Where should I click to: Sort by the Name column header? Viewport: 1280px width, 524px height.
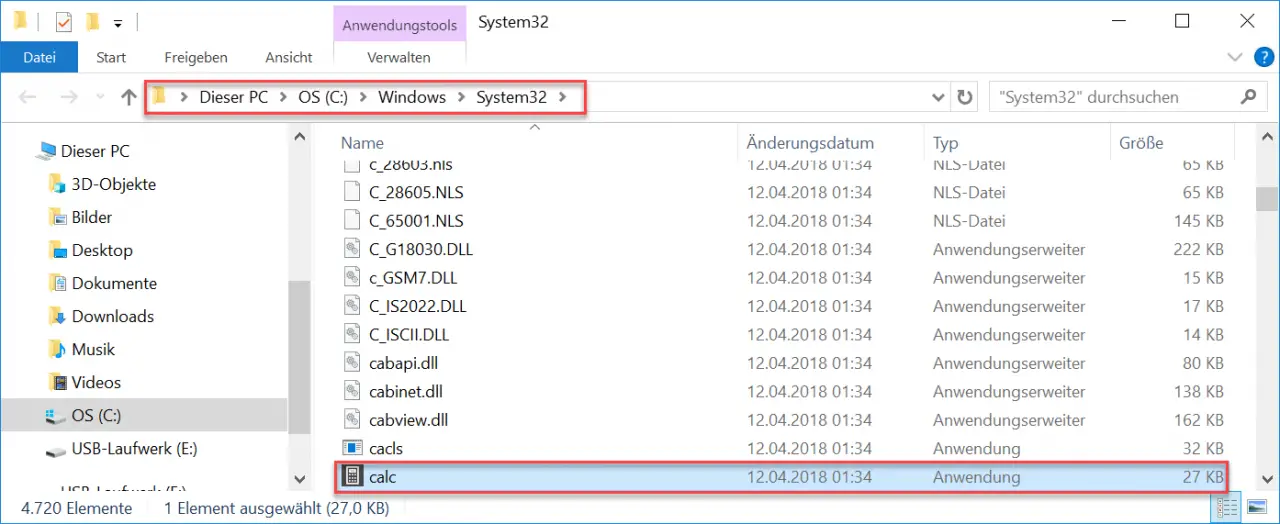tap(362, 143)
